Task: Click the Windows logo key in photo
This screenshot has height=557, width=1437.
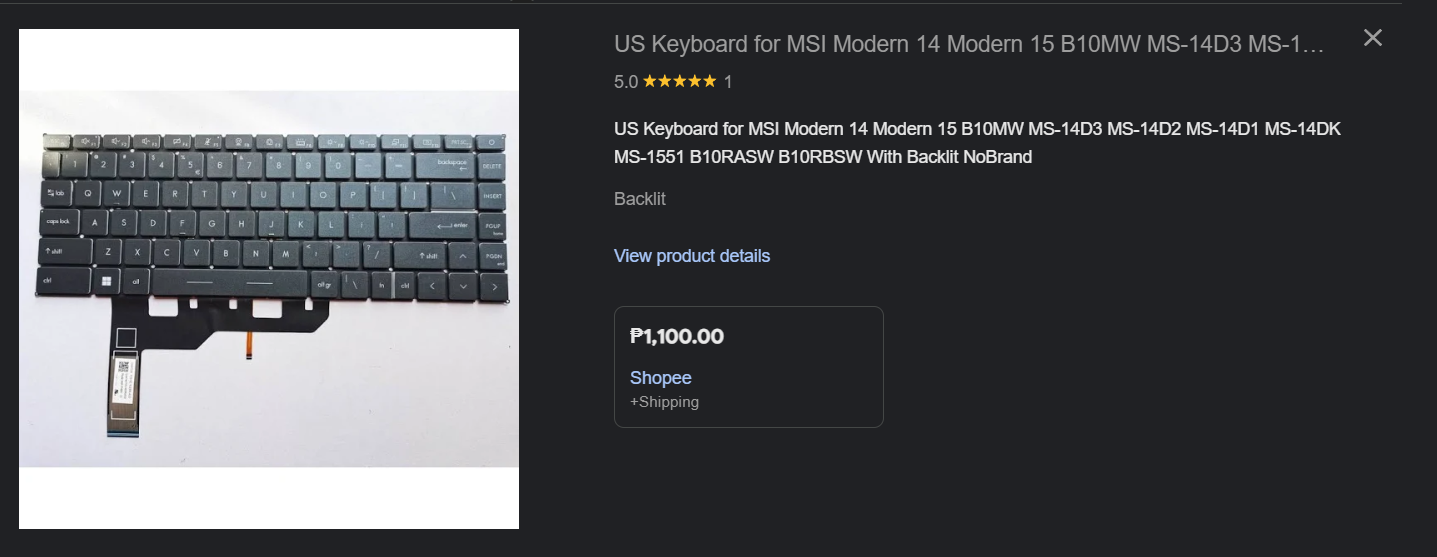Action: click(x=105, y=282)
